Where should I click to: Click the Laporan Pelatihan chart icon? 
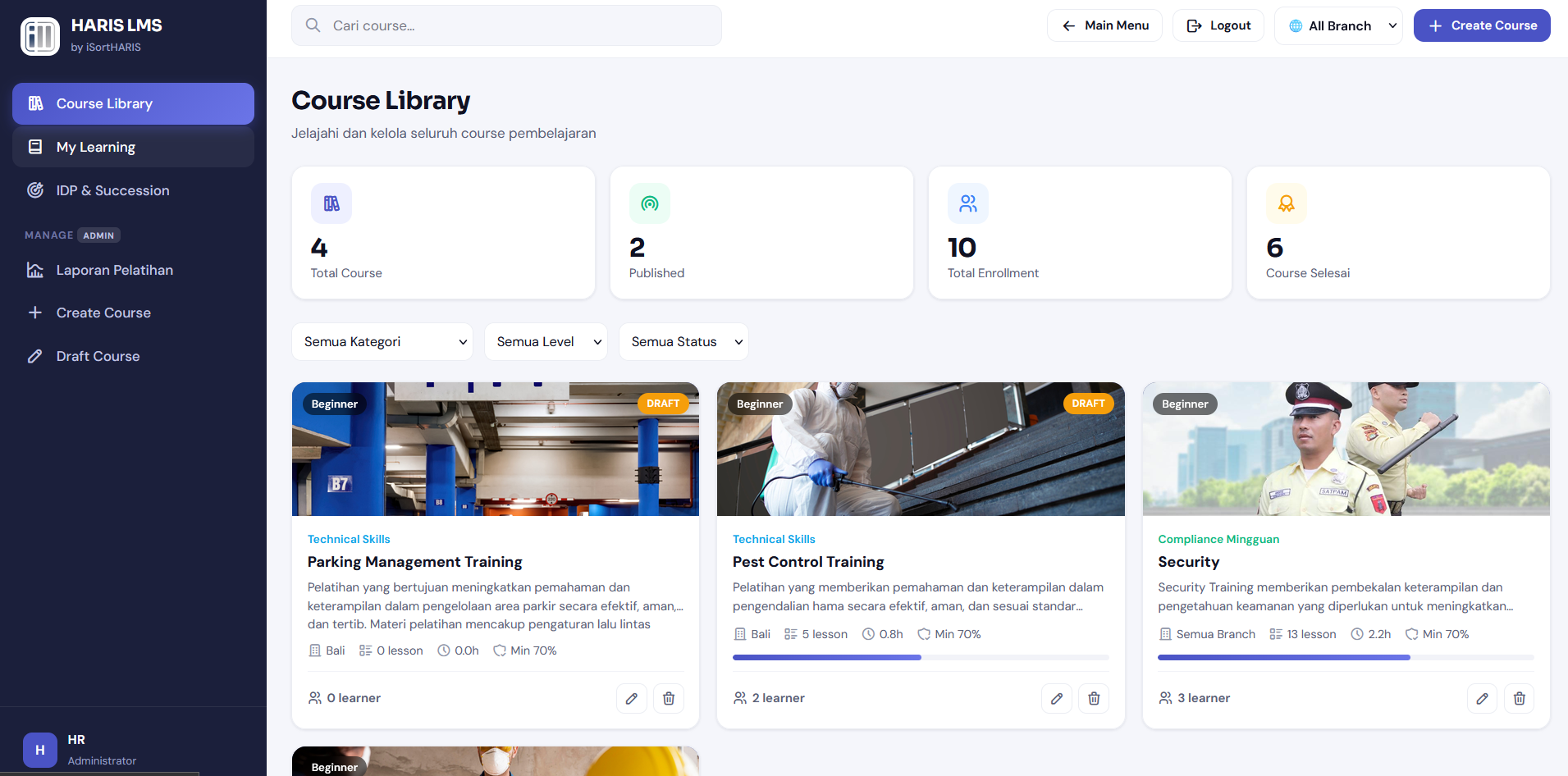(35, 270)
